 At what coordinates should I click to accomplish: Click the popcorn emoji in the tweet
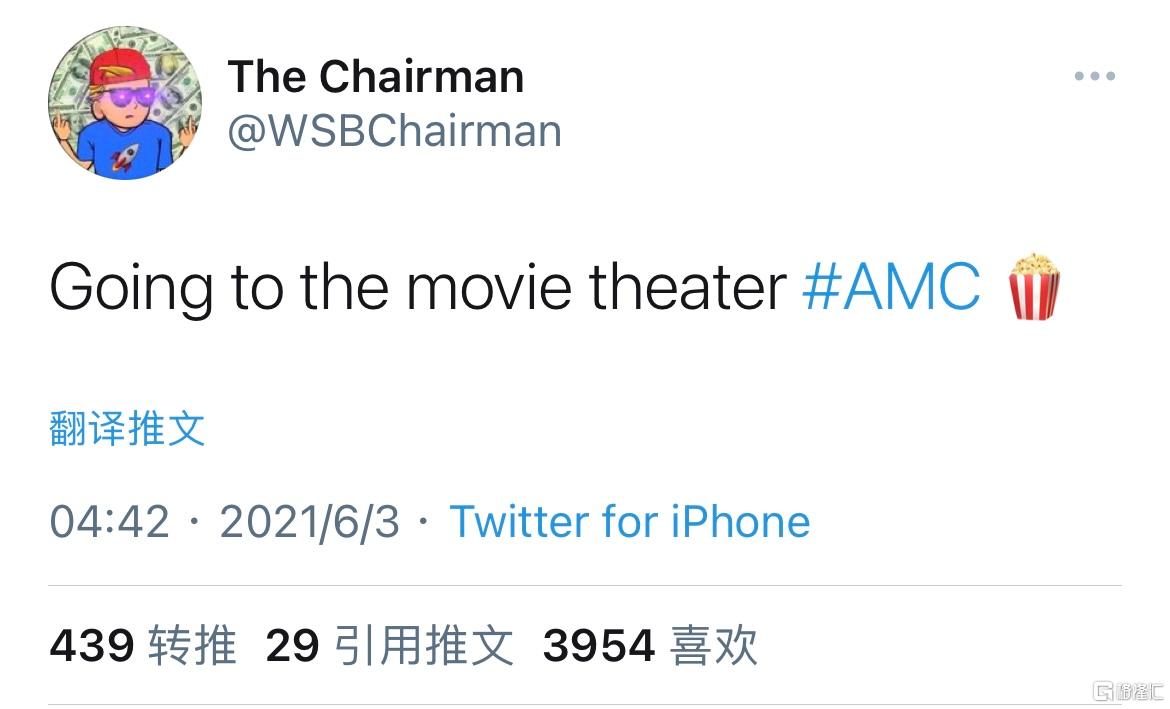click(x=1034, y=287)
